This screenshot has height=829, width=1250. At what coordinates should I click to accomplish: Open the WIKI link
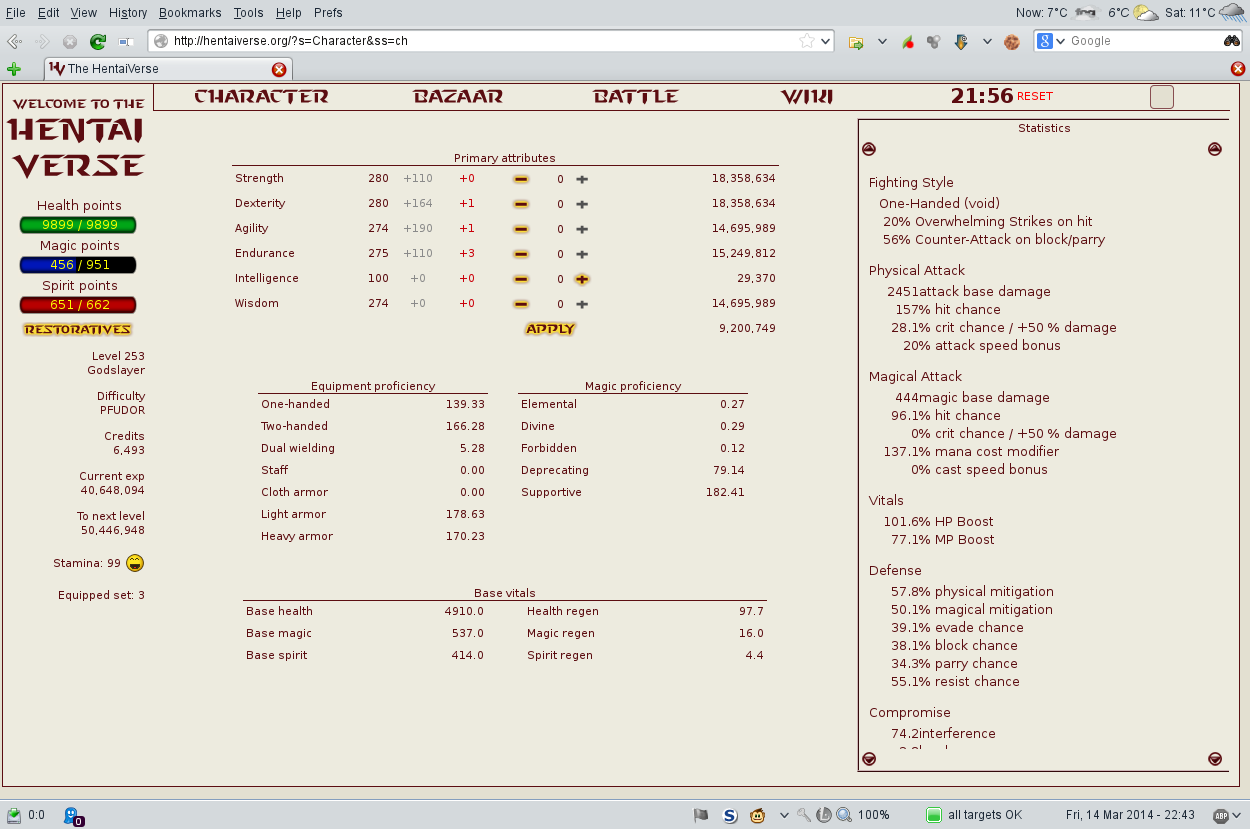click(x=807, y=97)
